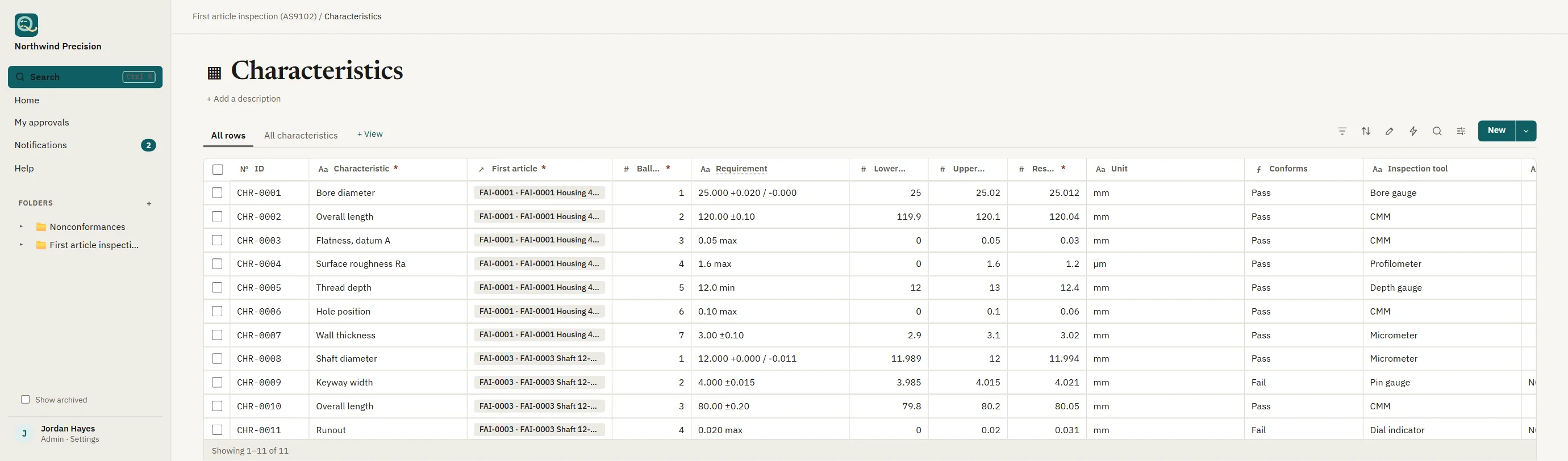Viewport: 1568px width, 461px height.
Task: Toggle the select-all rows checkbox
Action: (x=217, y=170)
